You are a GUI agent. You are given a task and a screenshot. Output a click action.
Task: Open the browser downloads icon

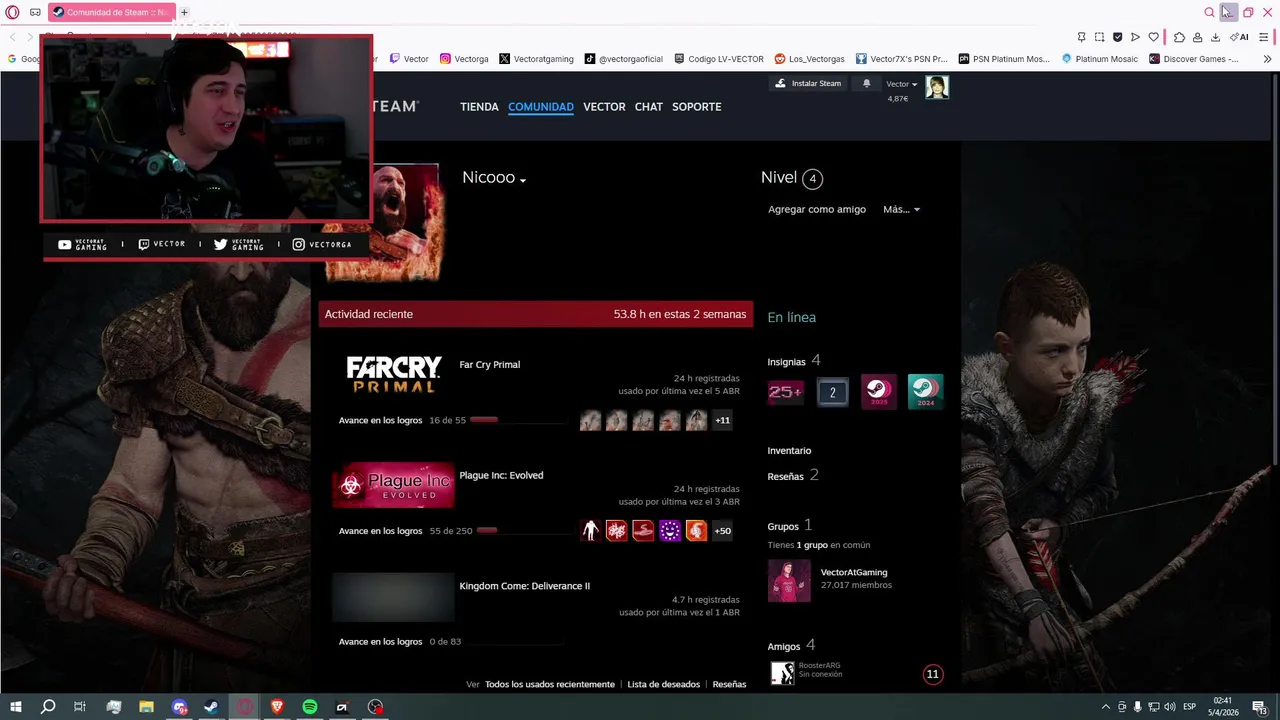1215,37
